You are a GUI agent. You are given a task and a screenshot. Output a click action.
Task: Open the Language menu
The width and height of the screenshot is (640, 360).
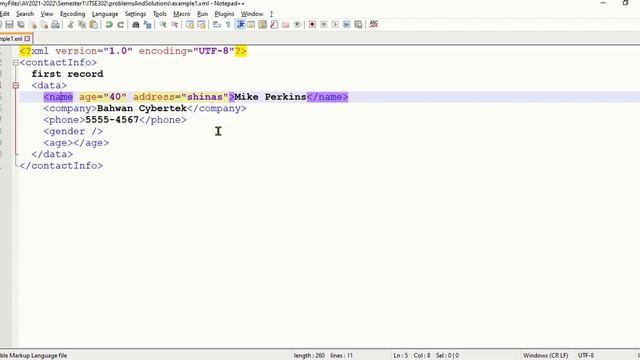(x=105, y=14)
